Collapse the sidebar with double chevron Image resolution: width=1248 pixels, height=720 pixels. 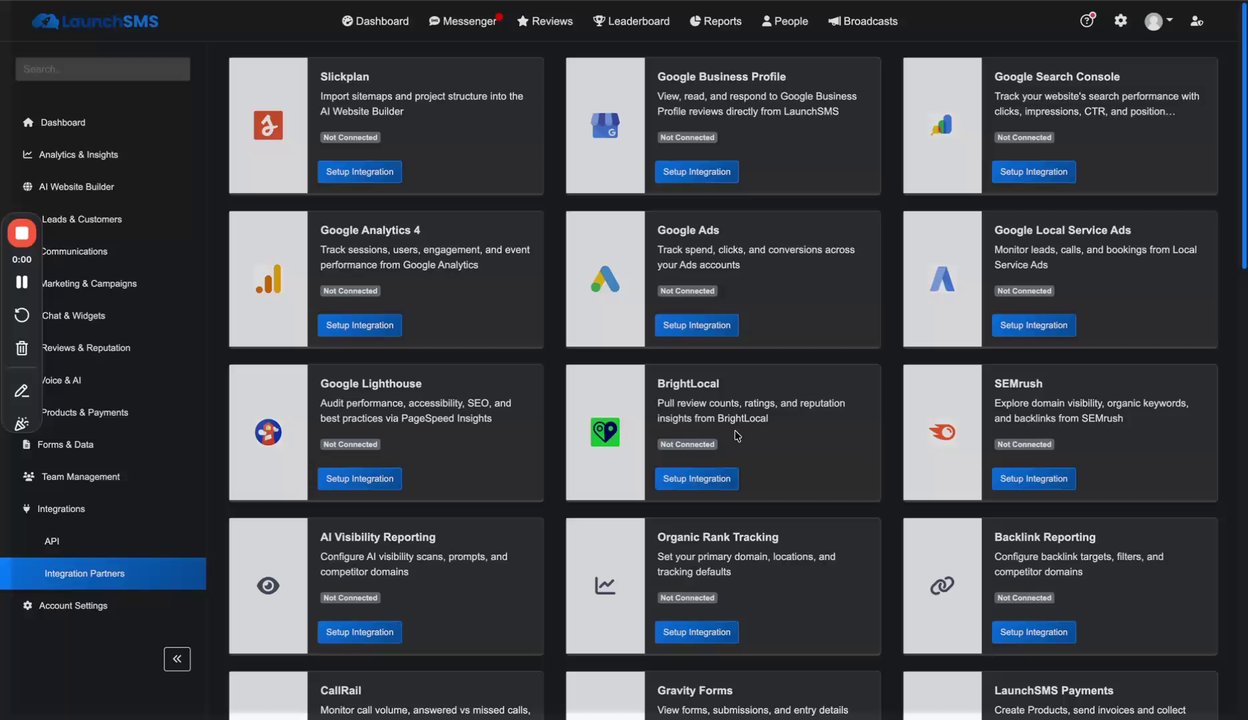(177, 658)
